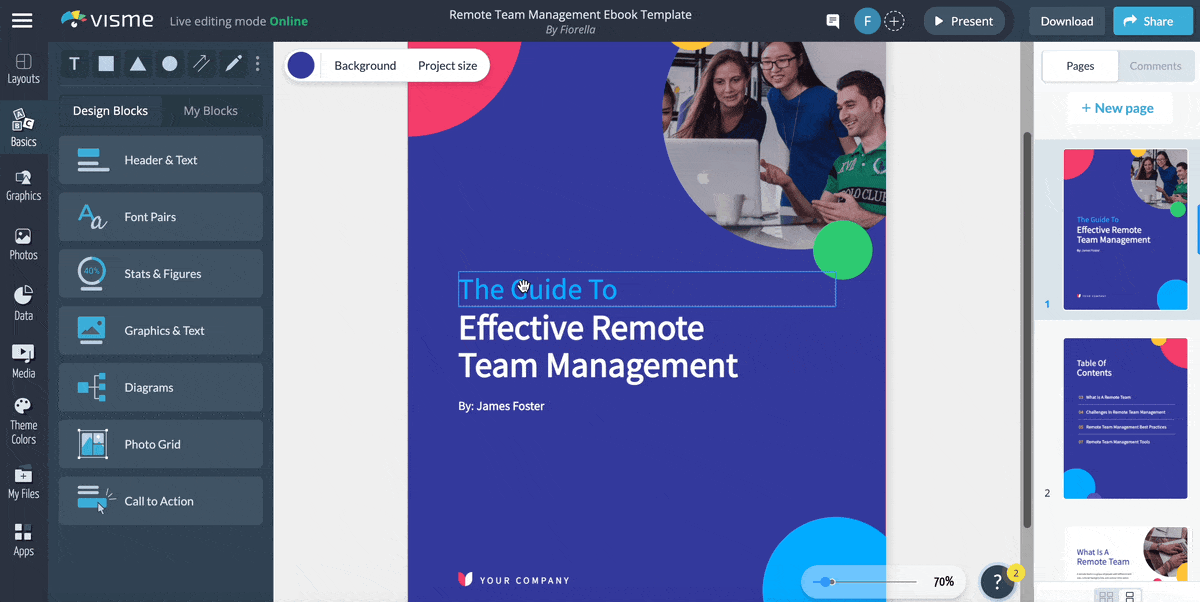The image size is (1200, 602).
Task: Select the circle shape tool
Action: point(170,64)
